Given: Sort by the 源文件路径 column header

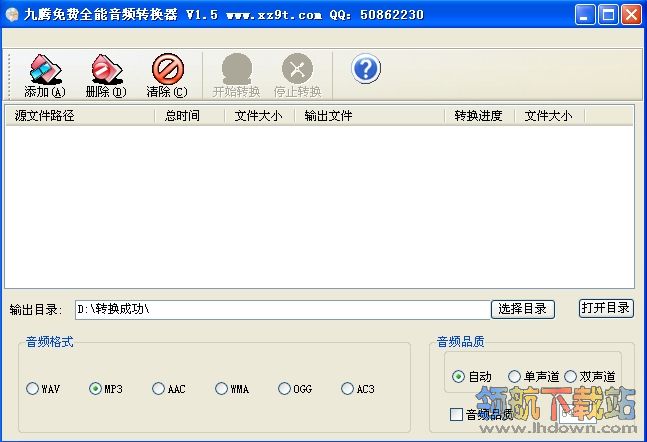Looking at the screenshot, I should pos(80,116).
